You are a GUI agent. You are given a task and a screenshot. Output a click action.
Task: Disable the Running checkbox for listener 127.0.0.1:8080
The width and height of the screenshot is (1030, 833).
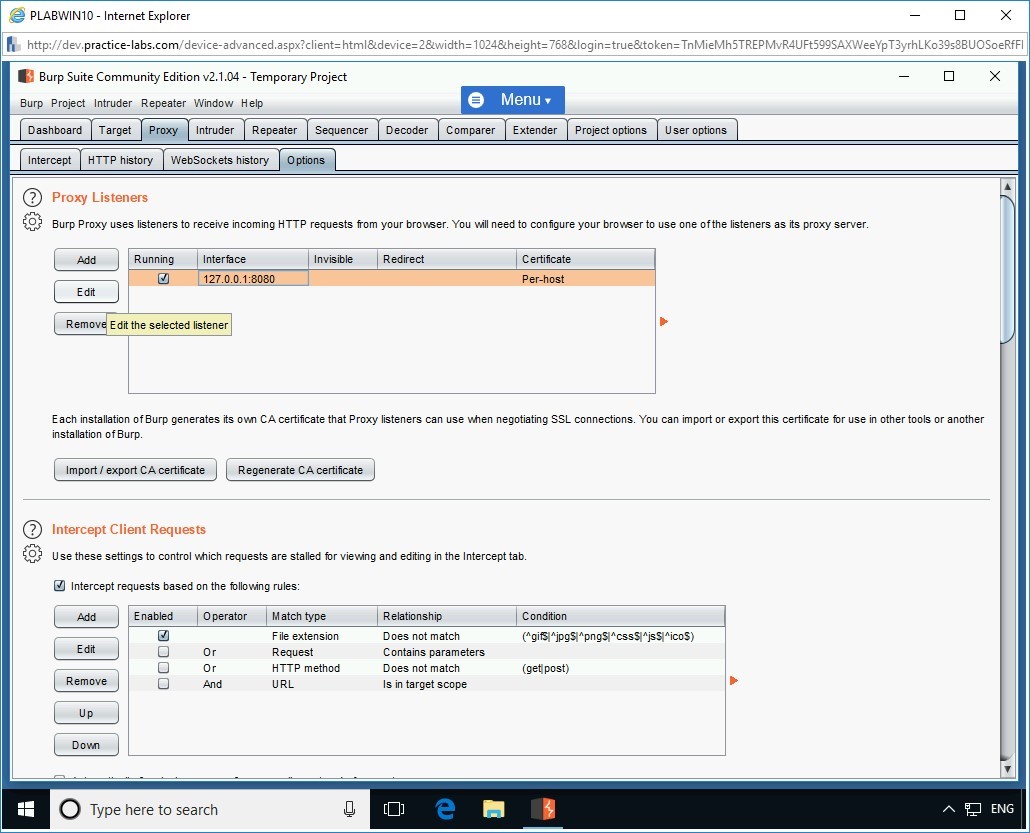(x=162, y=278)
